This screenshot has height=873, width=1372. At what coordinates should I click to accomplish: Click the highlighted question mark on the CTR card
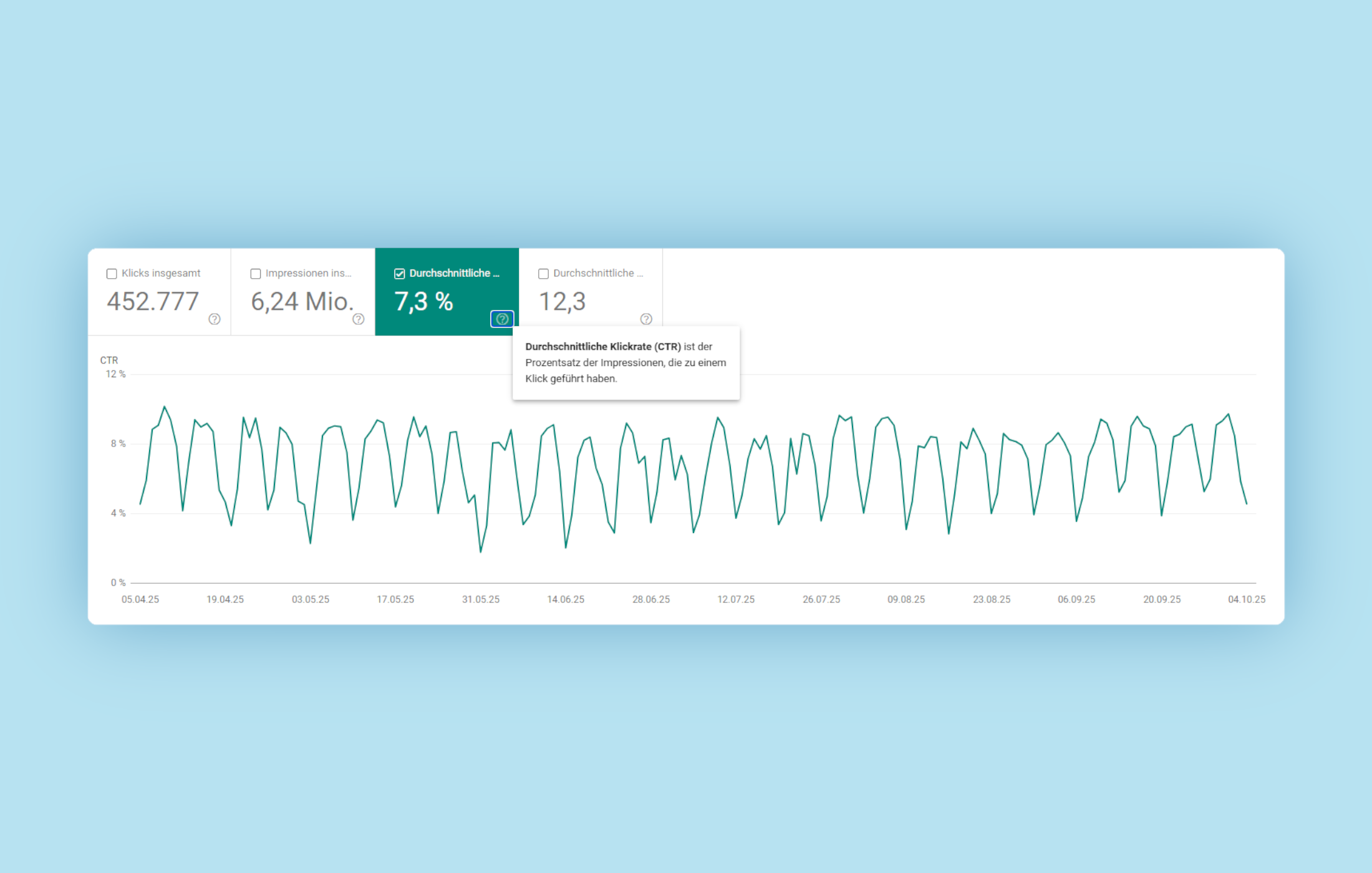pyautogui.click(x=503, y=319)
